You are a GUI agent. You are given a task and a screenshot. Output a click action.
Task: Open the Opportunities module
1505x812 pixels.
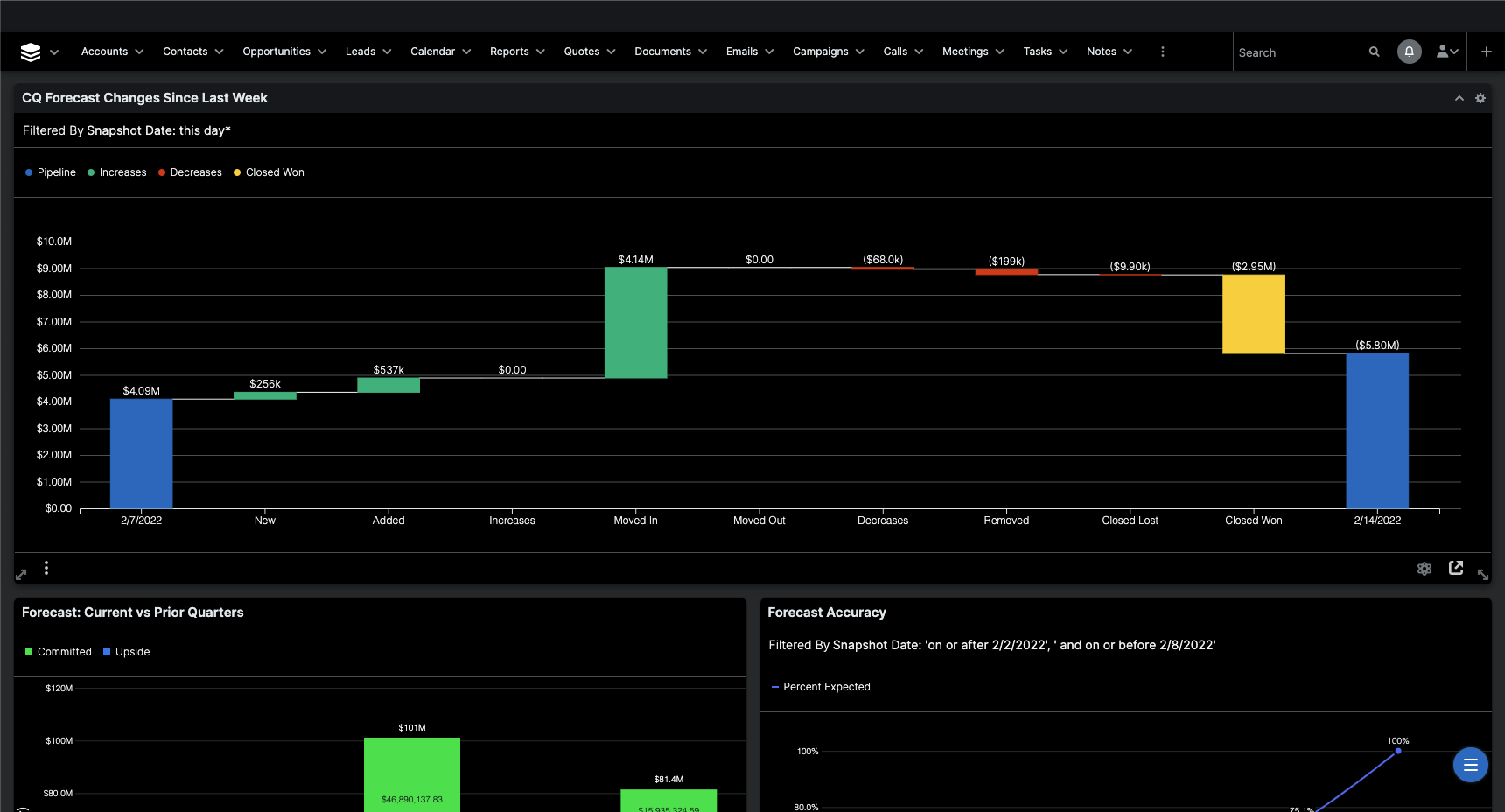pyautogui.click(x=276, y=52)
